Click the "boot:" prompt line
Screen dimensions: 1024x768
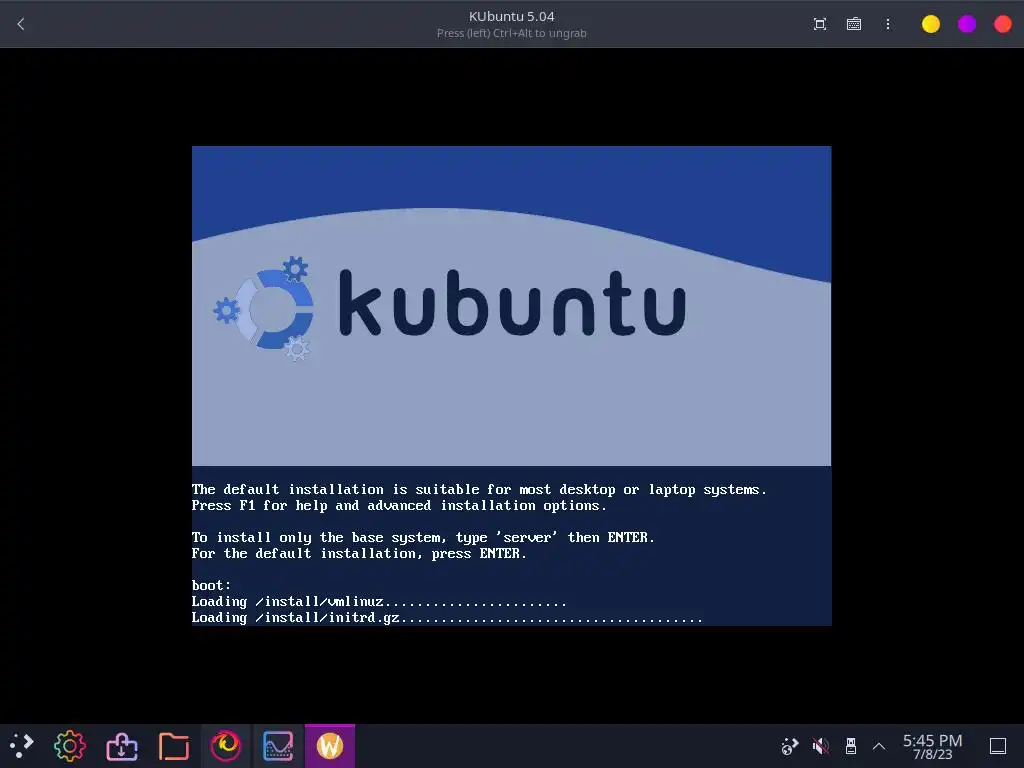pyautogui.click(x=211, y=585)
